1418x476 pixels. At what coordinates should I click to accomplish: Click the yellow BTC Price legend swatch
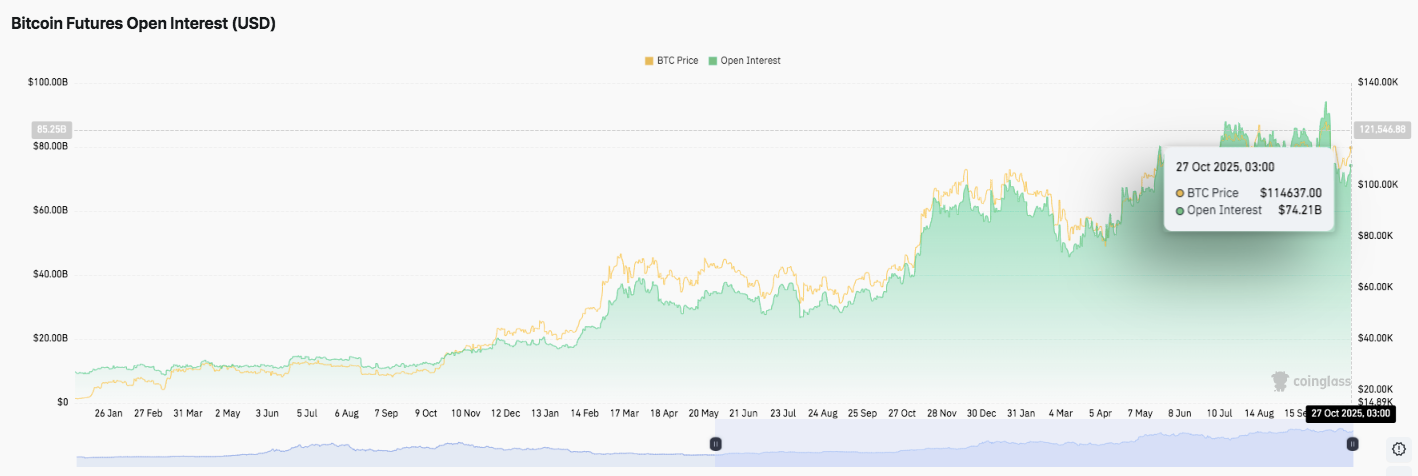[x=649, y=61]
